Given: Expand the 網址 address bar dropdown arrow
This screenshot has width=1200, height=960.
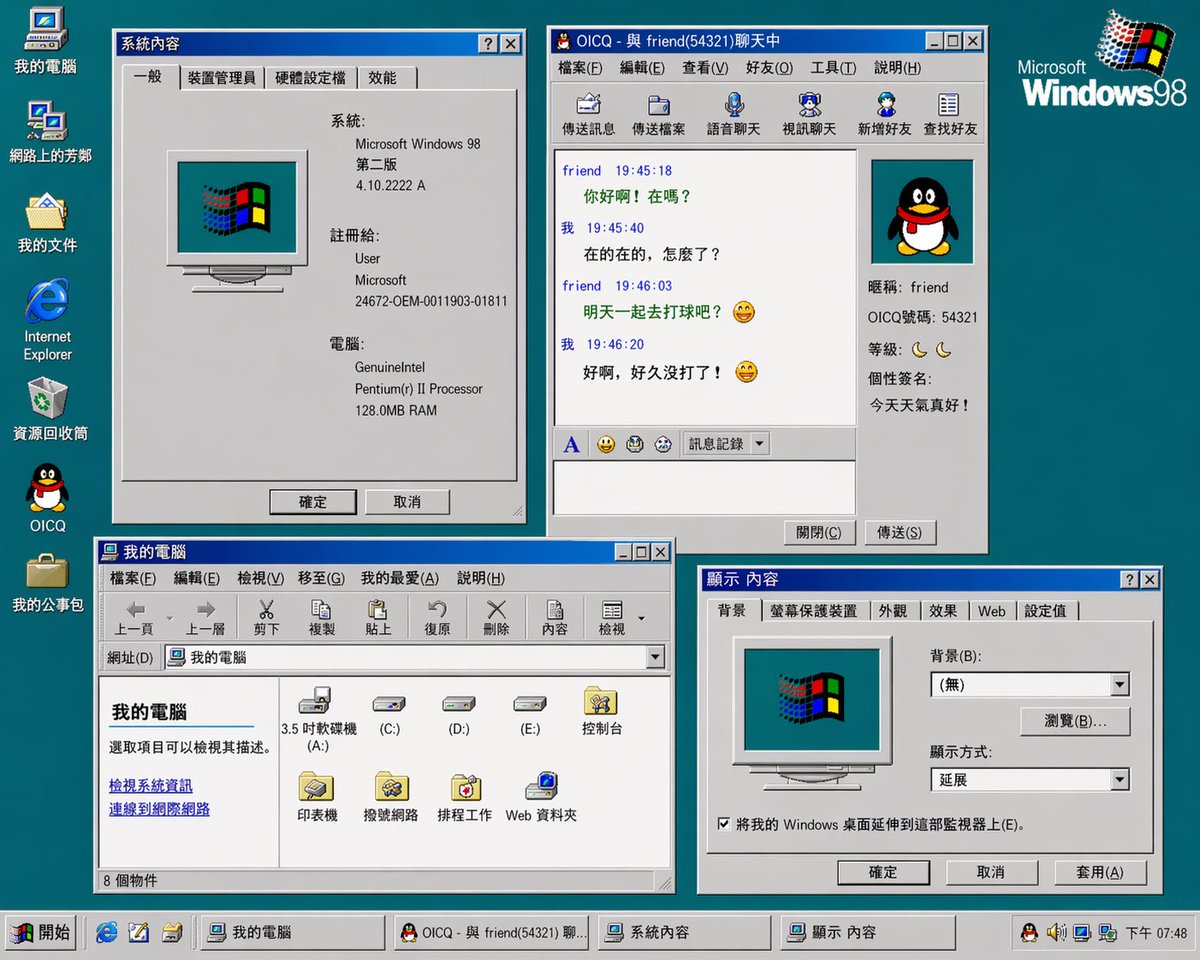Looking at the screenshot, I should click(655, 657).
